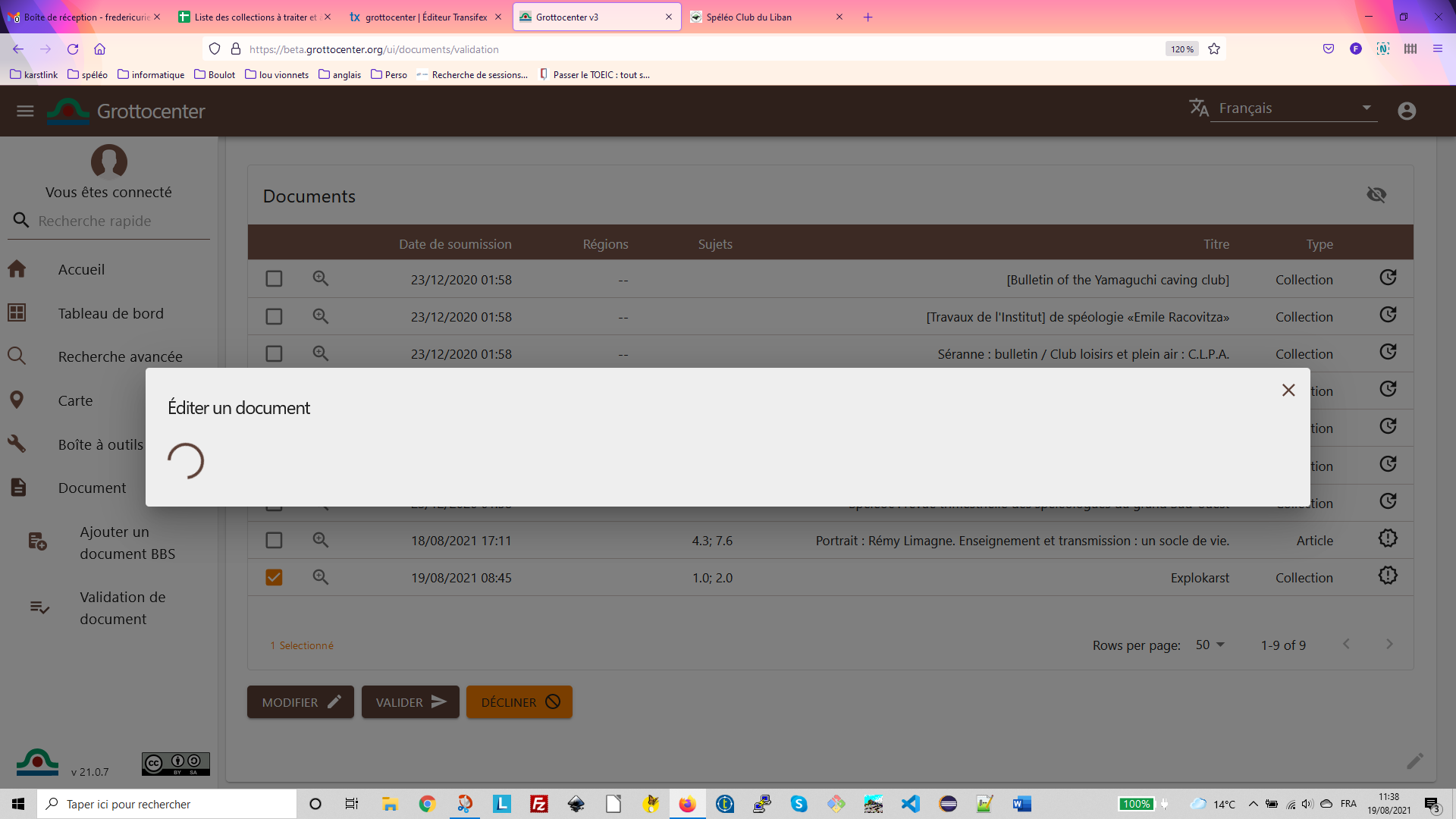Uncheck the selected Explokarst document checkbox

click(x=274, y=577)
